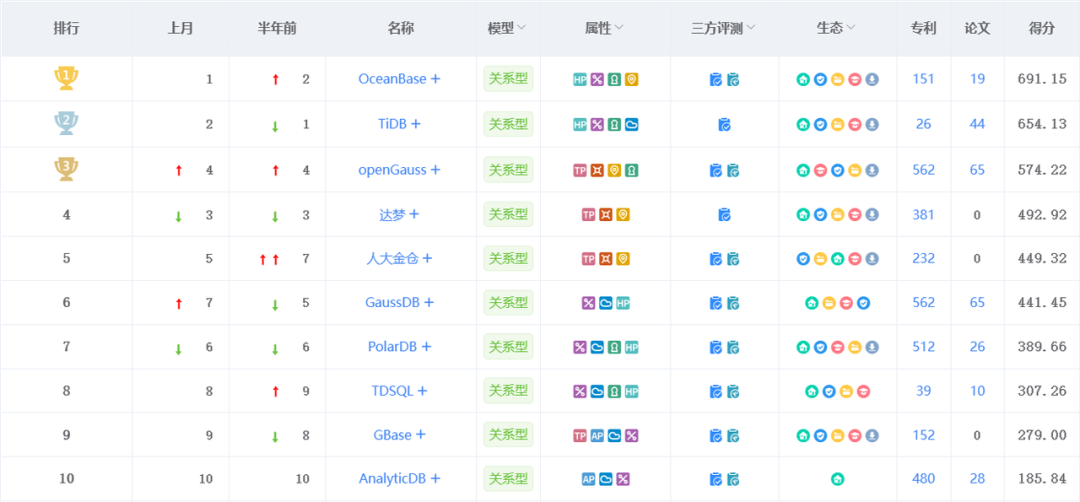Viewport: 1080px width, 502px height.
Task: Click patent count 151 for OceanBase
Action: point(924,79)
